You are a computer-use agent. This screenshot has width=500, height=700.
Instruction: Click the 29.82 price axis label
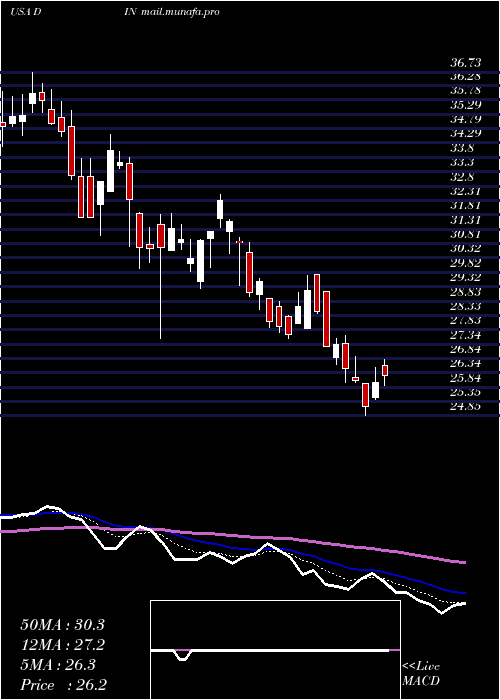465,263
